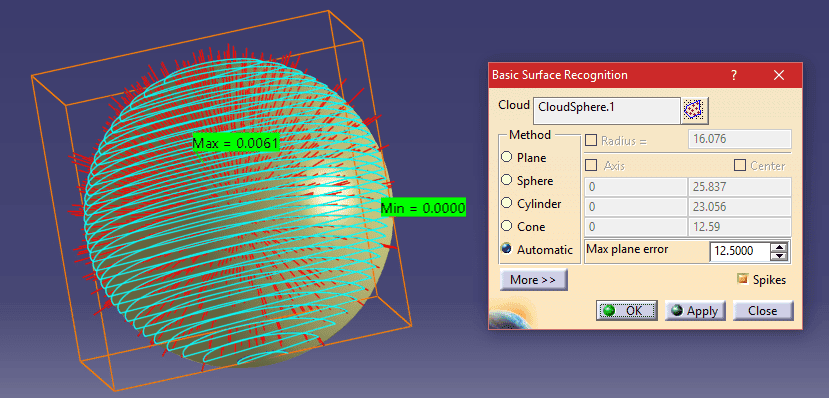This screenshot has width=829, height=398.
Task: Check the Axis option
Action: pyautogui.click(x=591, y=165)
